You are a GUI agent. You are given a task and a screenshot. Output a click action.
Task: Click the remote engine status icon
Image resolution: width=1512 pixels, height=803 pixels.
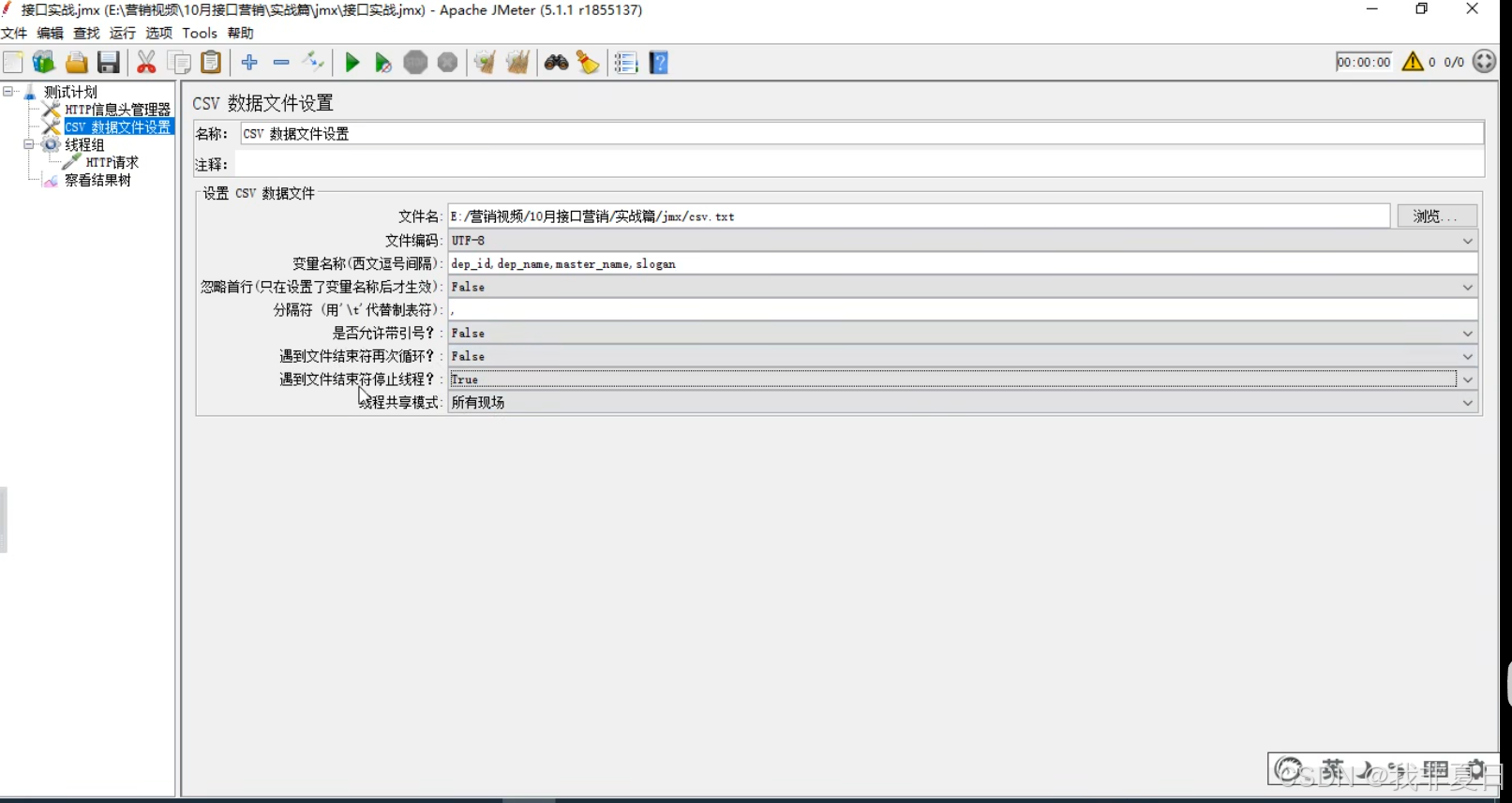point(1484,62)
